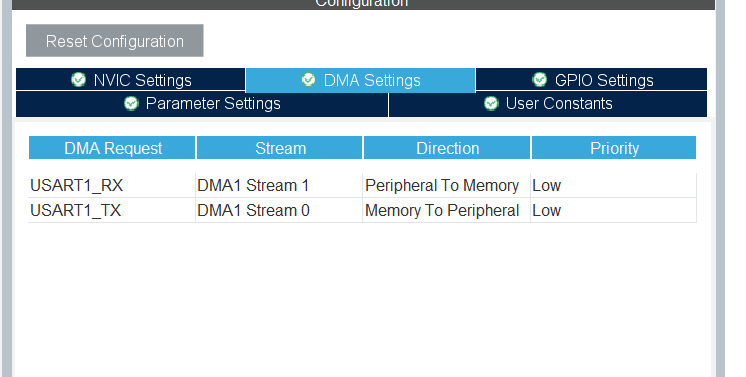Select the USART1_RX DMA request row
The width and height of the screenshot is (746, 377).
tap(363, 185)
